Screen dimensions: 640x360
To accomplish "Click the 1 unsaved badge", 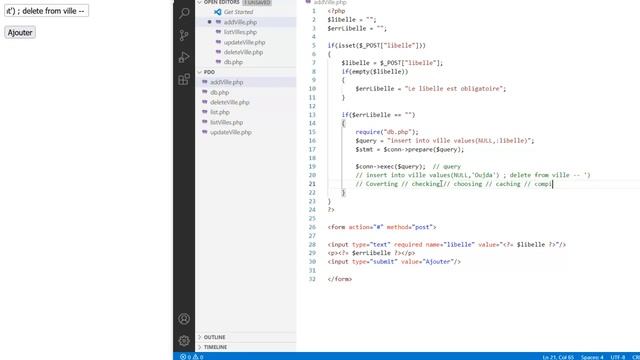I will [257, 2].
